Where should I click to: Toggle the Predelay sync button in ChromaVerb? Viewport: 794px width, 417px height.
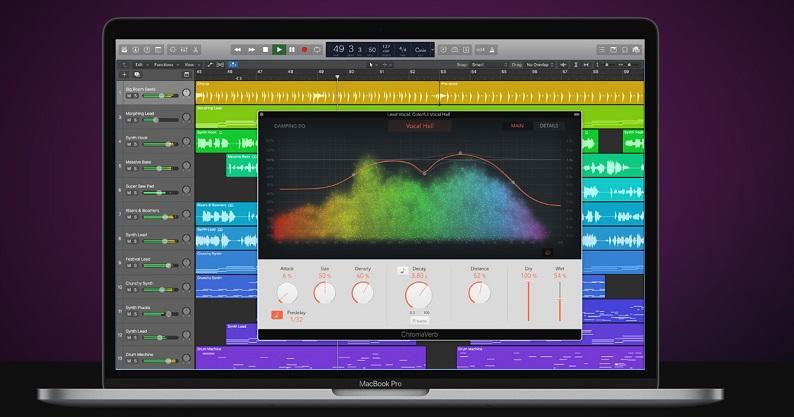pos(276,315)
